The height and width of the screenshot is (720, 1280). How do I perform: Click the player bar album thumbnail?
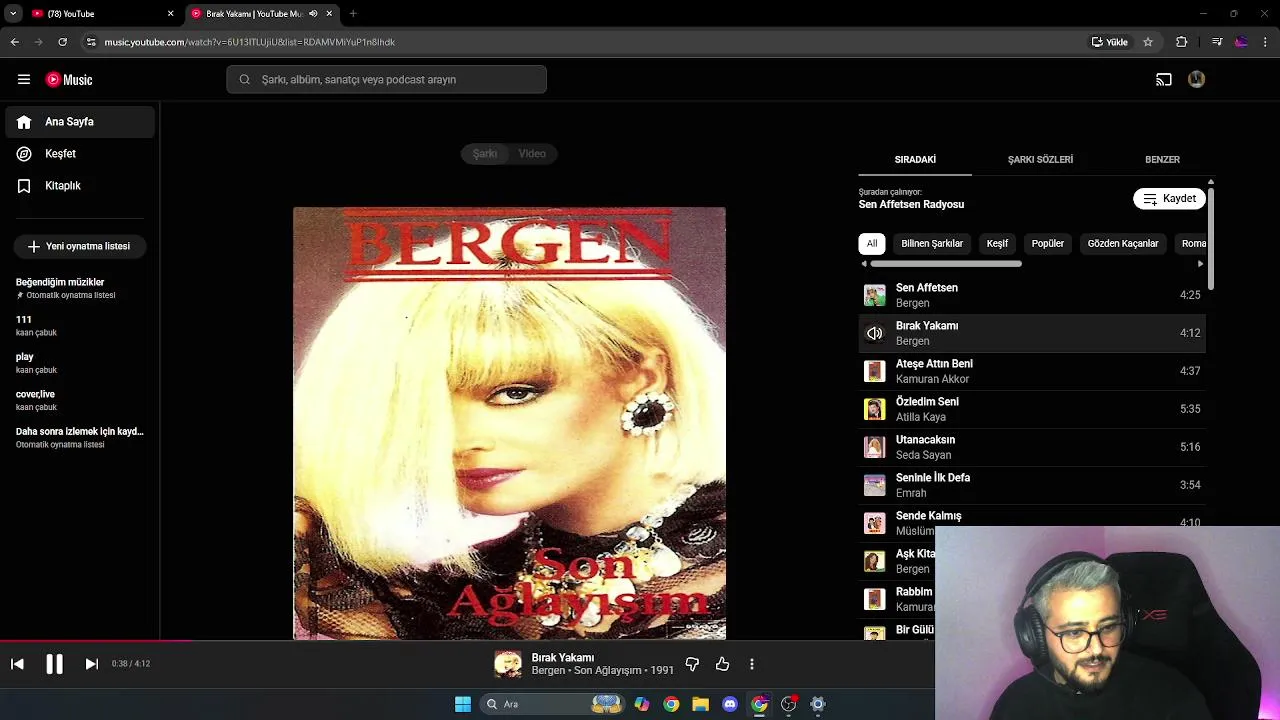(x=508, y=664)
